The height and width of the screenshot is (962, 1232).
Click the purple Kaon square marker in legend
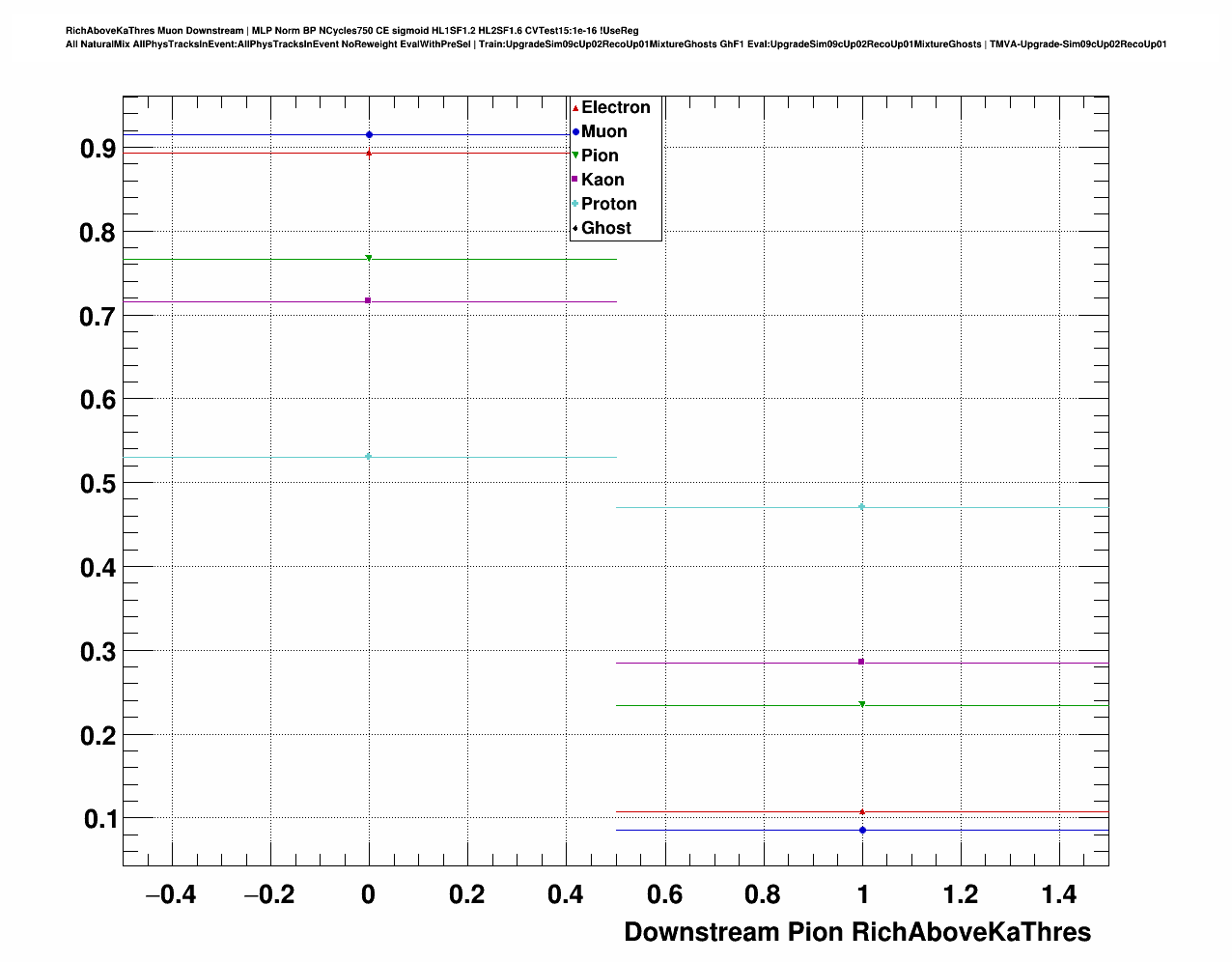click(575, 180)
